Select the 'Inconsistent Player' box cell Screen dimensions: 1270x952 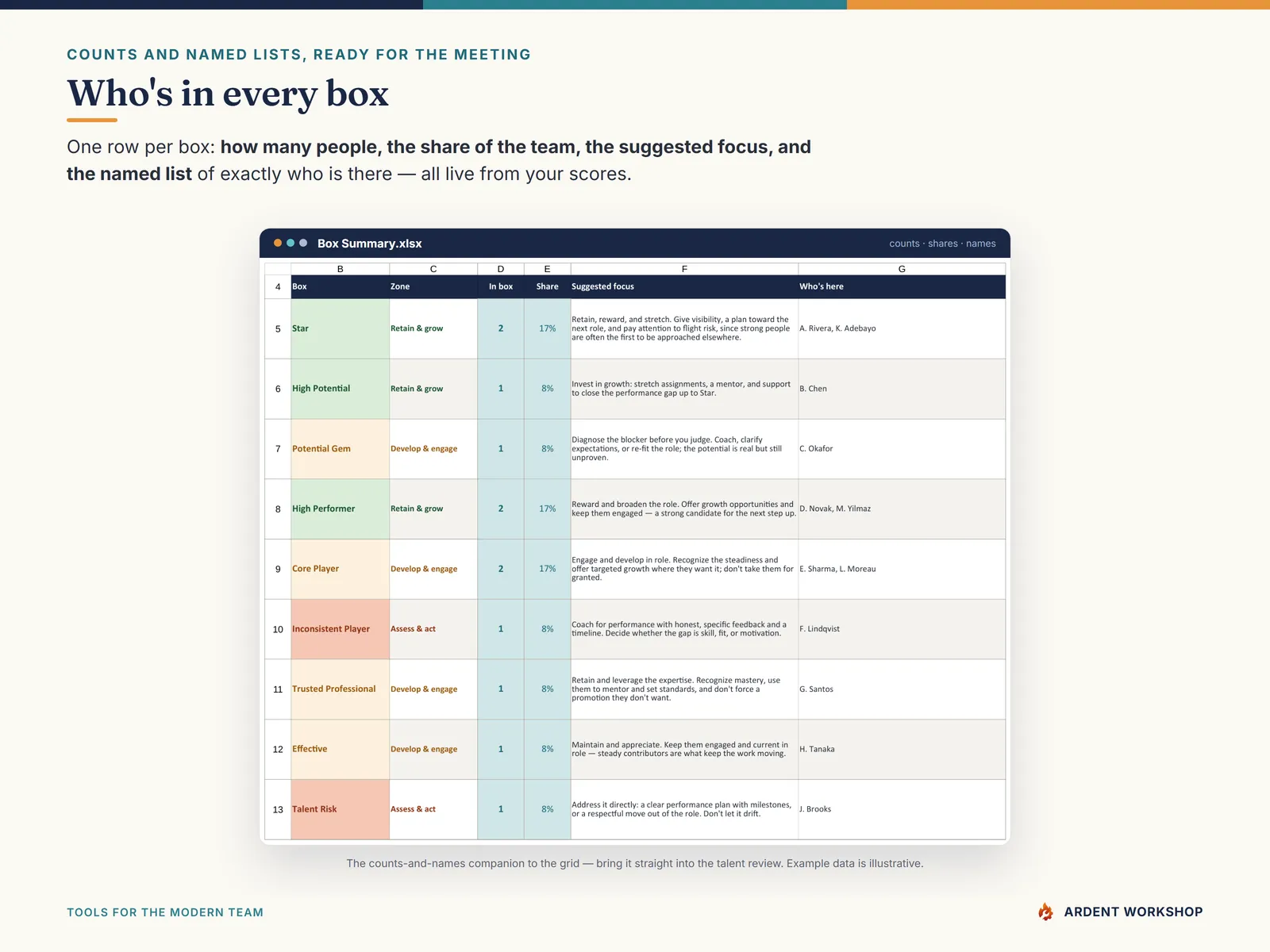[340, 629]
